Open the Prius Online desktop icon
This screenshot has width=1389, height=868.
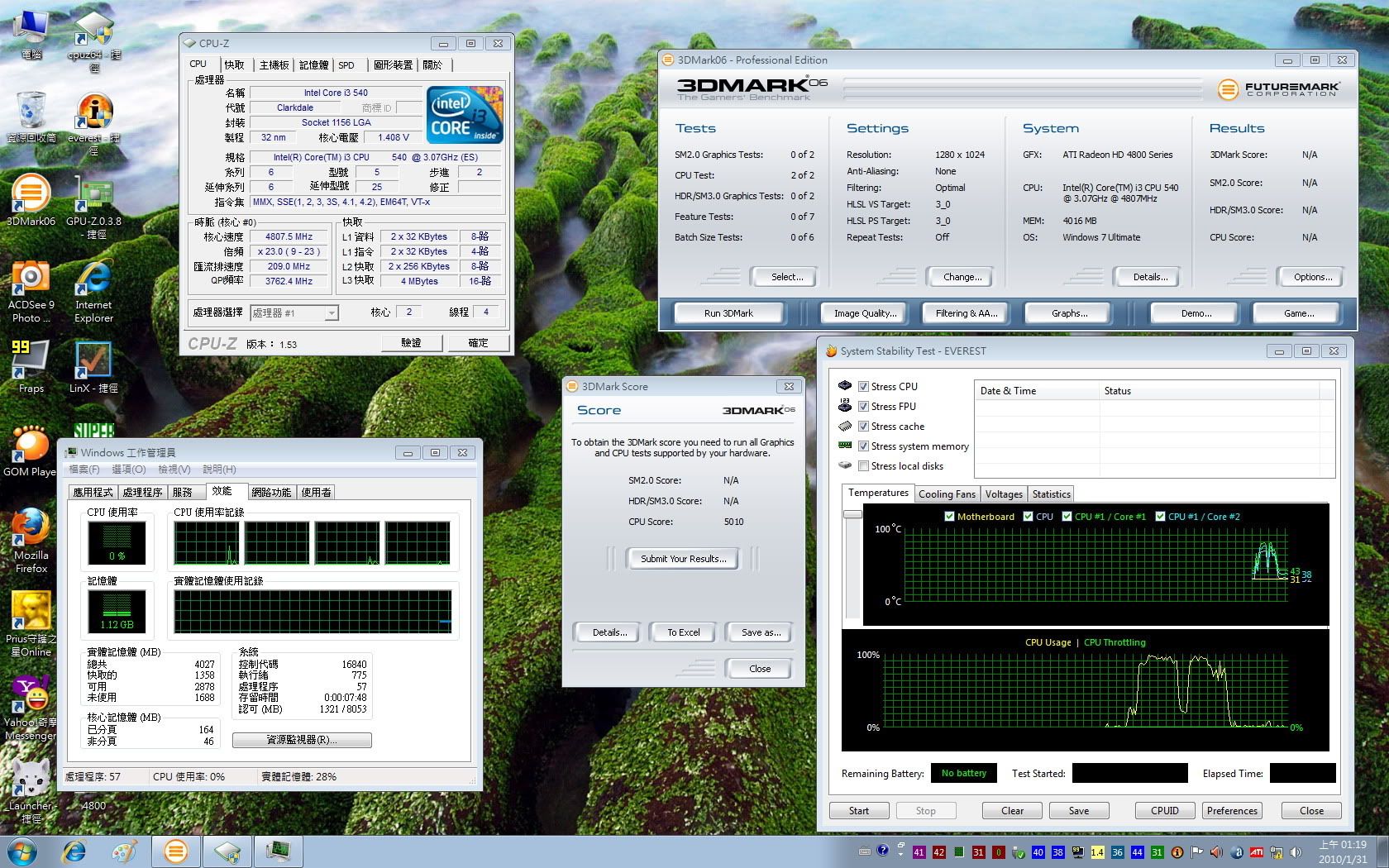tap(31, 624)
